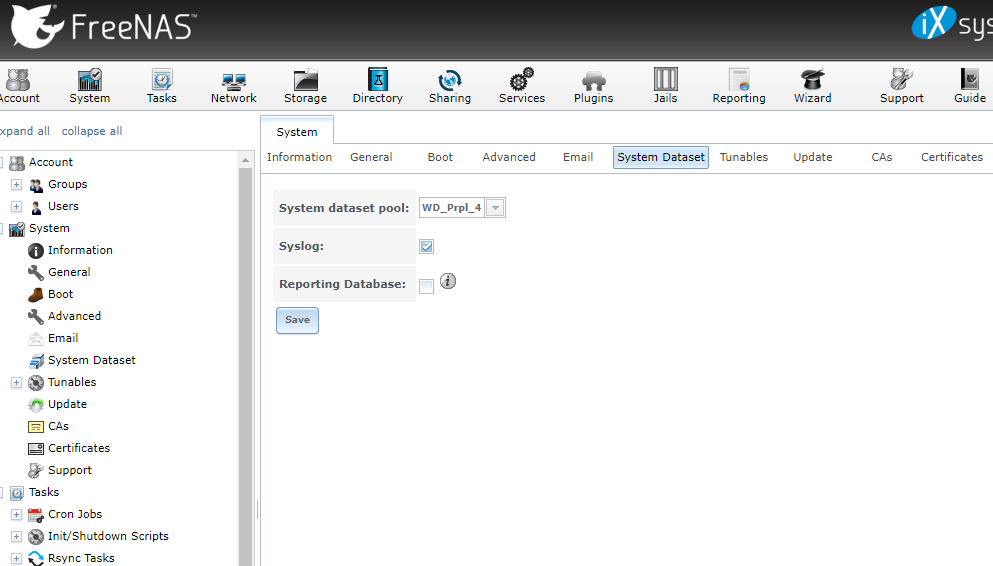Open the Services toolbar icon
The width and height of the screenshot is (993, 566).
click(522, 86)
